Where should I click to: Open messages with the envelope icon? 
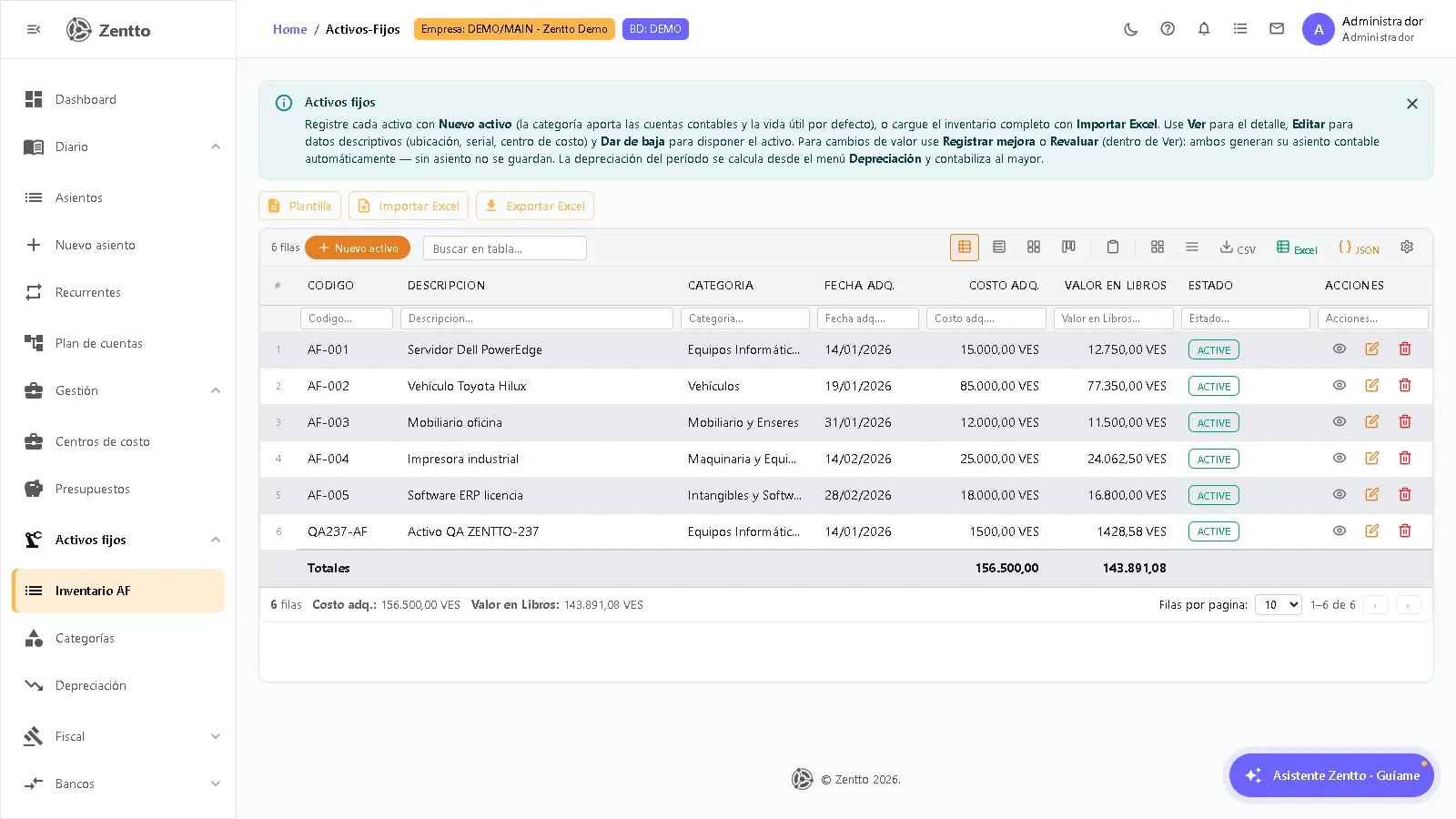point(1277,29)
